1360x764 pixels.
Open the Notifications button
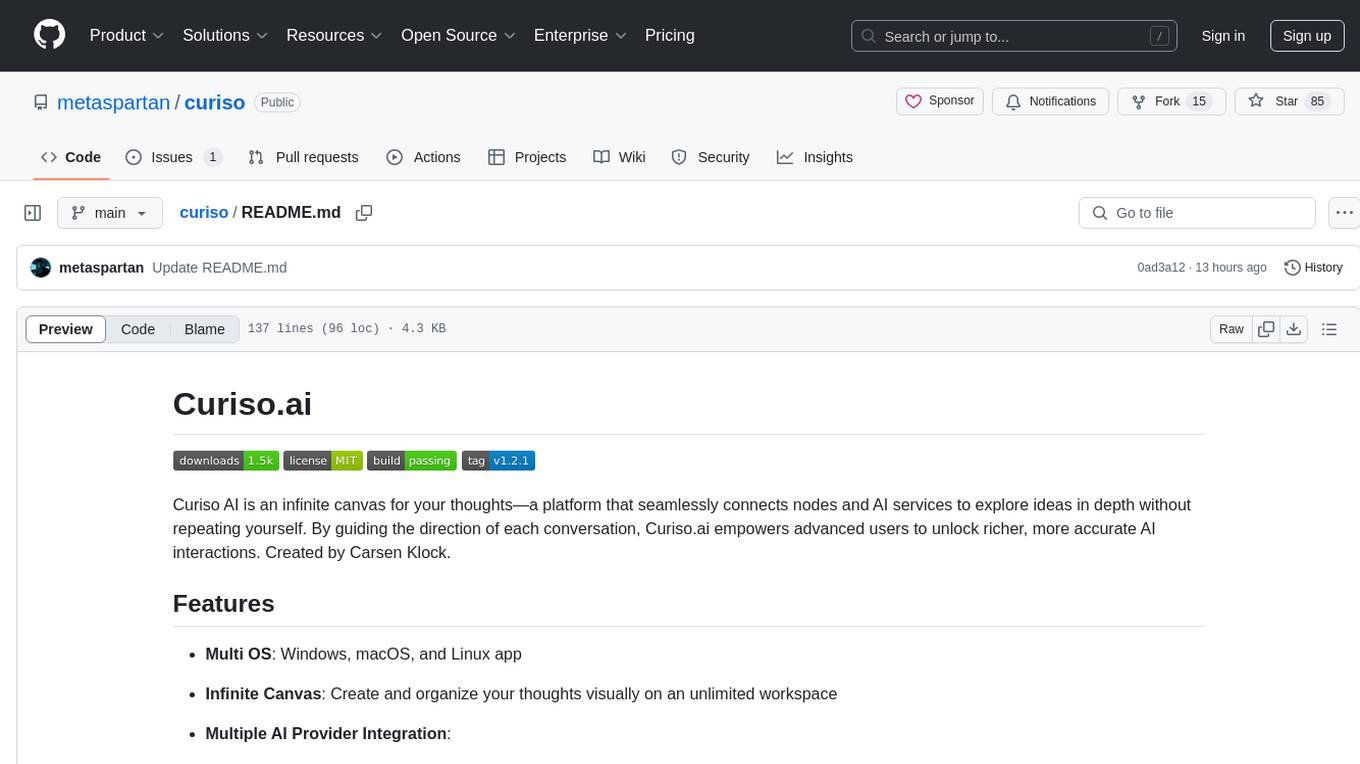pyautogui.click(x=1051, y=101)
